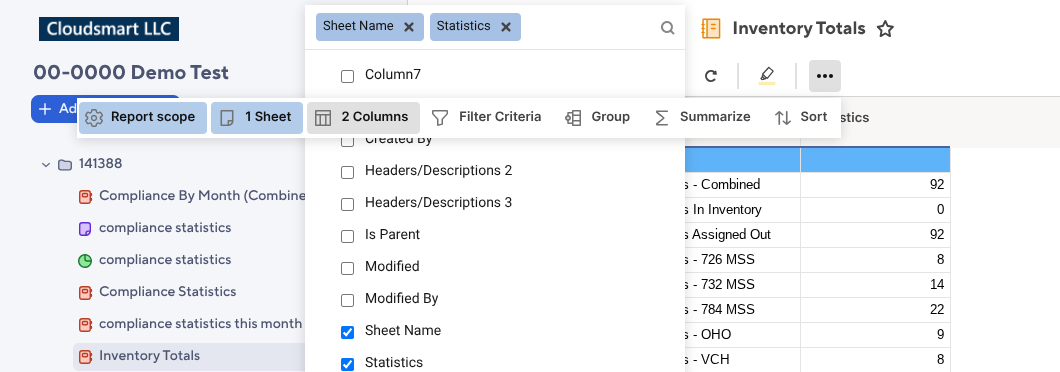Open the green compliance statistics dashboard
Screen dimensions: 1060x372
click(155, 260)
